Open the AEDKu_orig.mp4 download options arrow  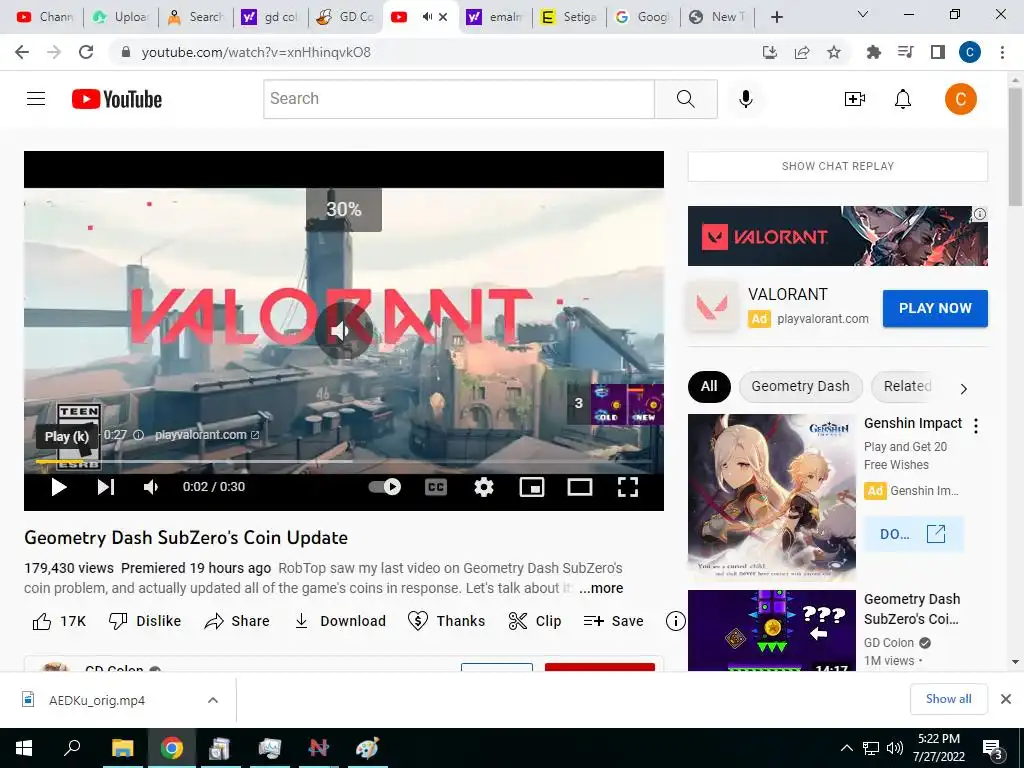point(213,700)
